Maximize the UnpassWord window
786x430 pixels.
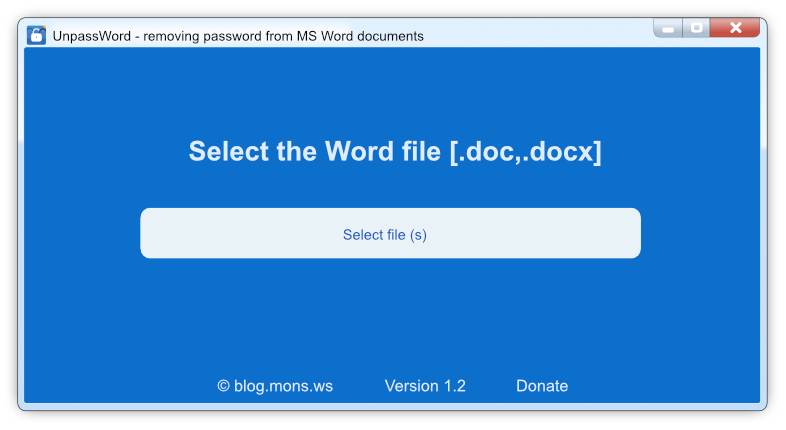point(697,28)
